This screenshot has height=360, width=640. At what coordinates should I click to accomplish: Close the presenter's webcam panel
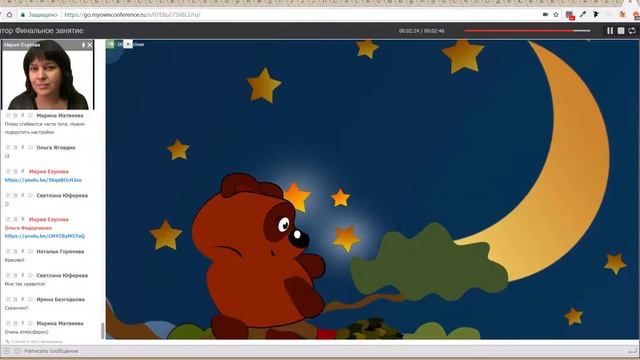[x=90, y=45]
